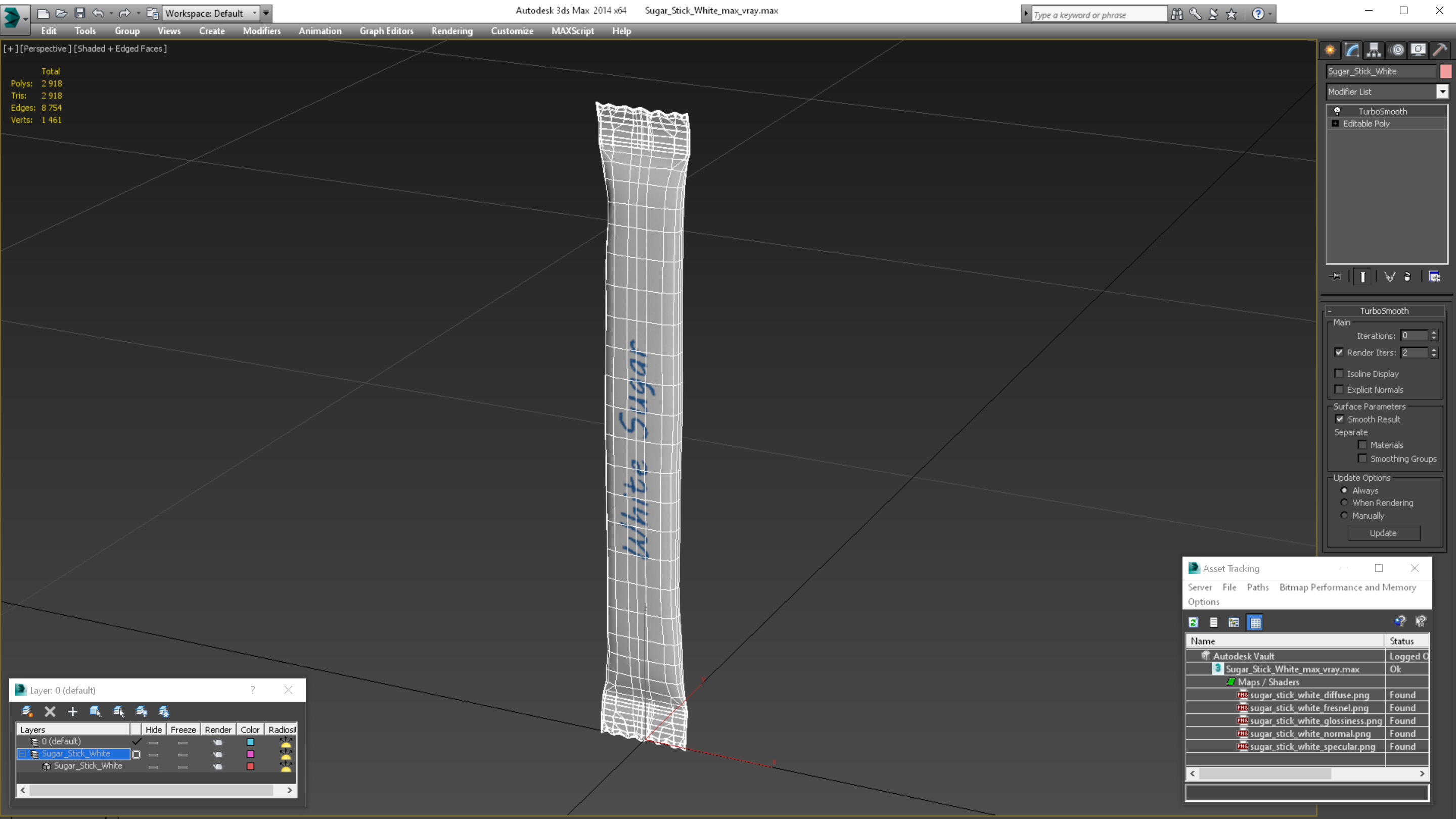Image resolution: width=1456 pixels, height=819 pixels.
Task: Make Sugar_Stick_White layer current checkbox
Action: point(136,754)
